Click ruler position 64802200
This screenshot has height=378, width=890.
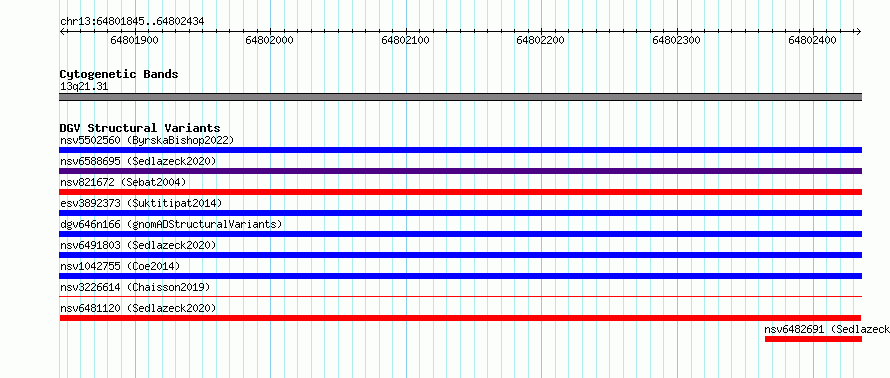541,40
